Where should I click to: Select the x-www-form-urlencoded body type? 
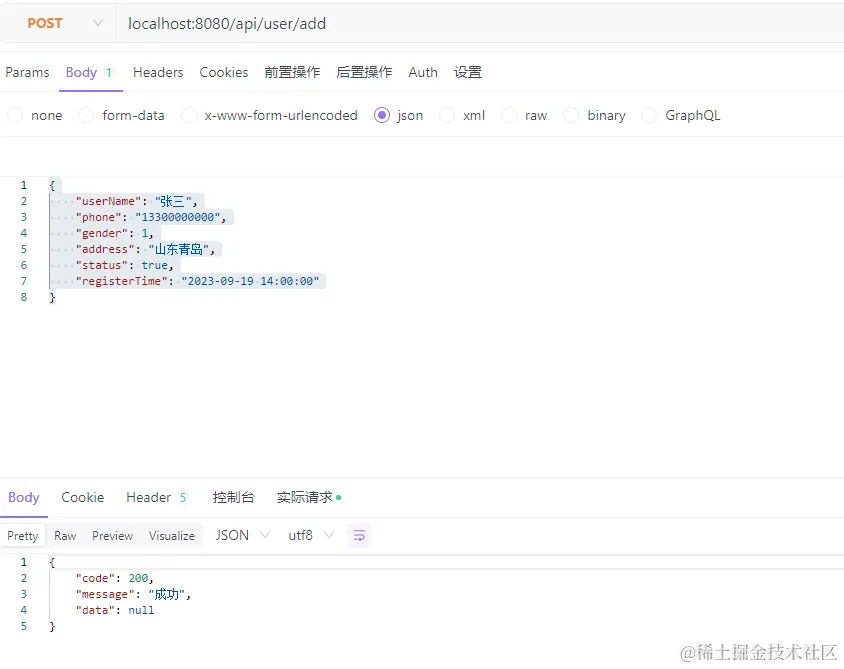tap(269, 115)
